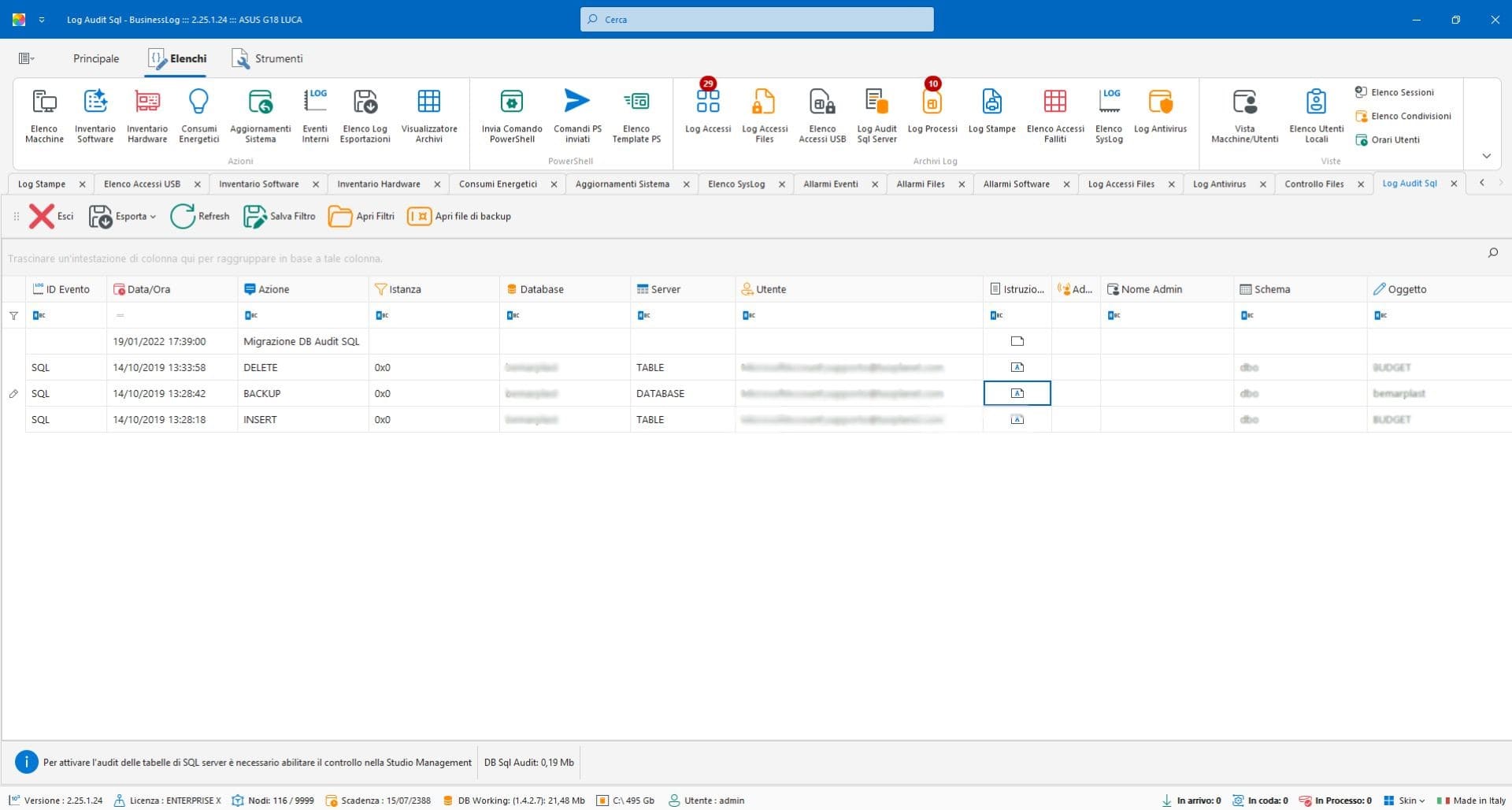Expand the ribbon collapse chevron
Screen dimensions: 1512x810
[1486, 156]
